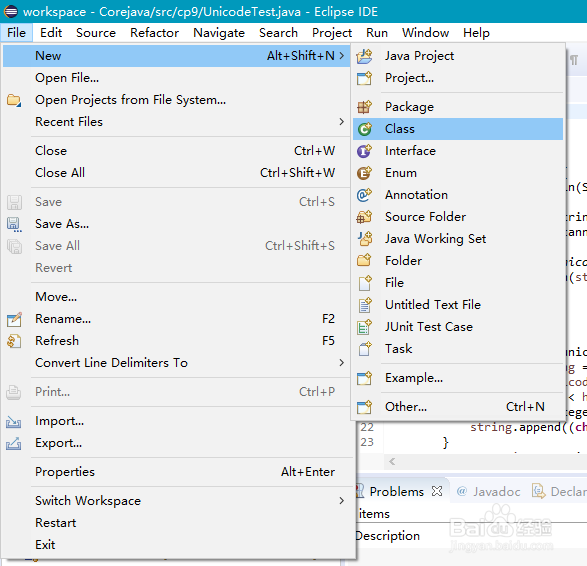Close the Problems view using its X icon
Screen dimensions: 587x566
click(x=437, y=491)
